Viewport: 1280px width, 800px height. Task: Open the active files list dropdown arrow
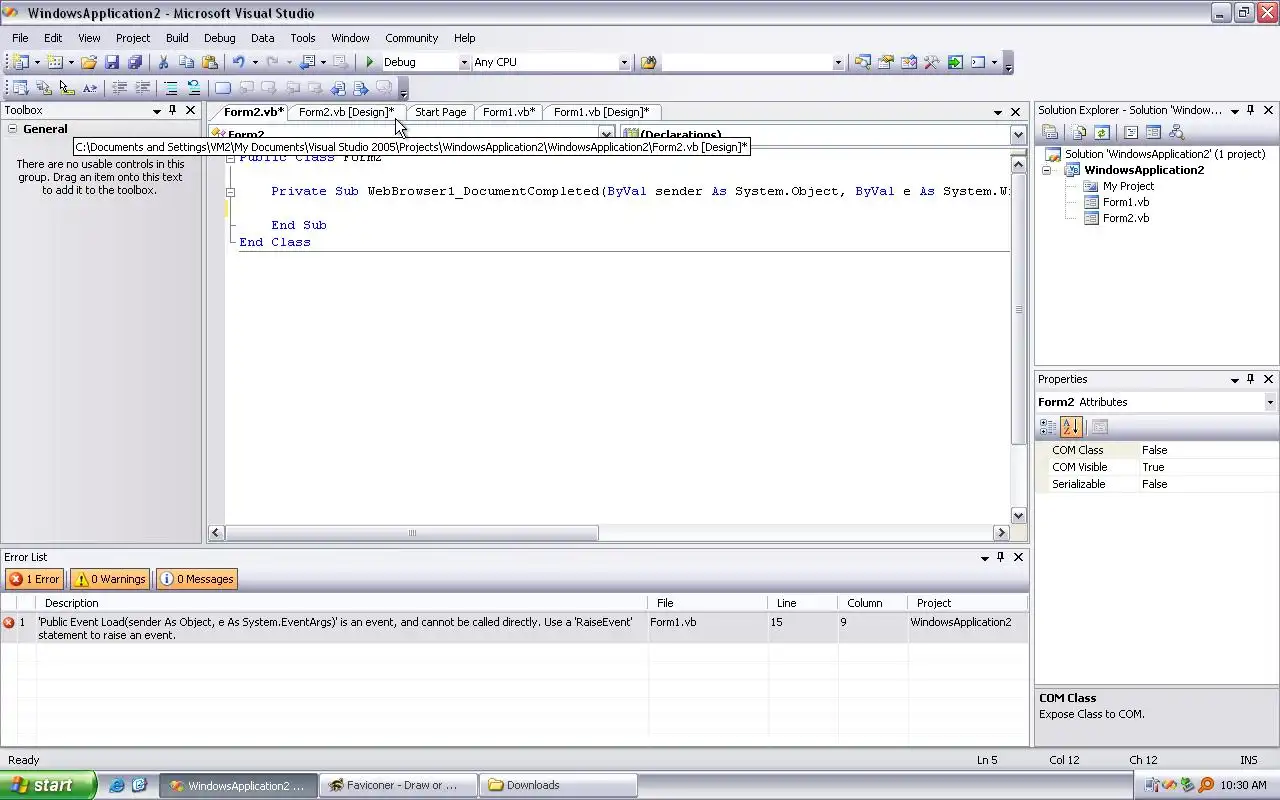997,112
